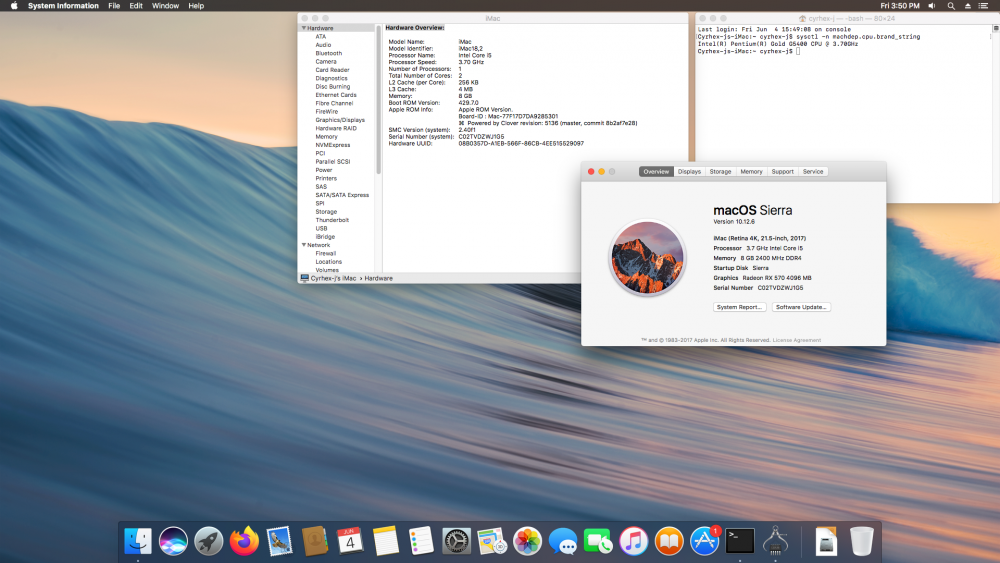Open Maps icon in dock
This screenshot has width=1000, height=563.
point(492,541)
